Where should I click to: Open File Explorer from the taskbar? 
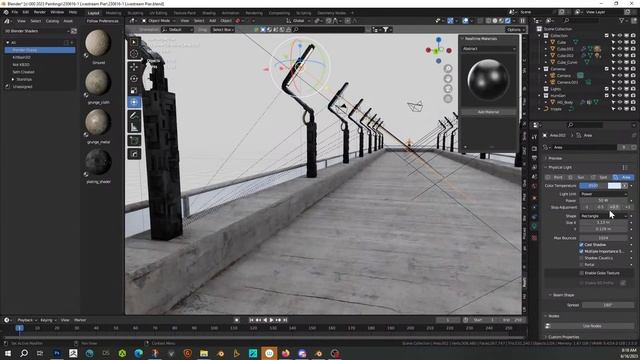tap(204, 353)
